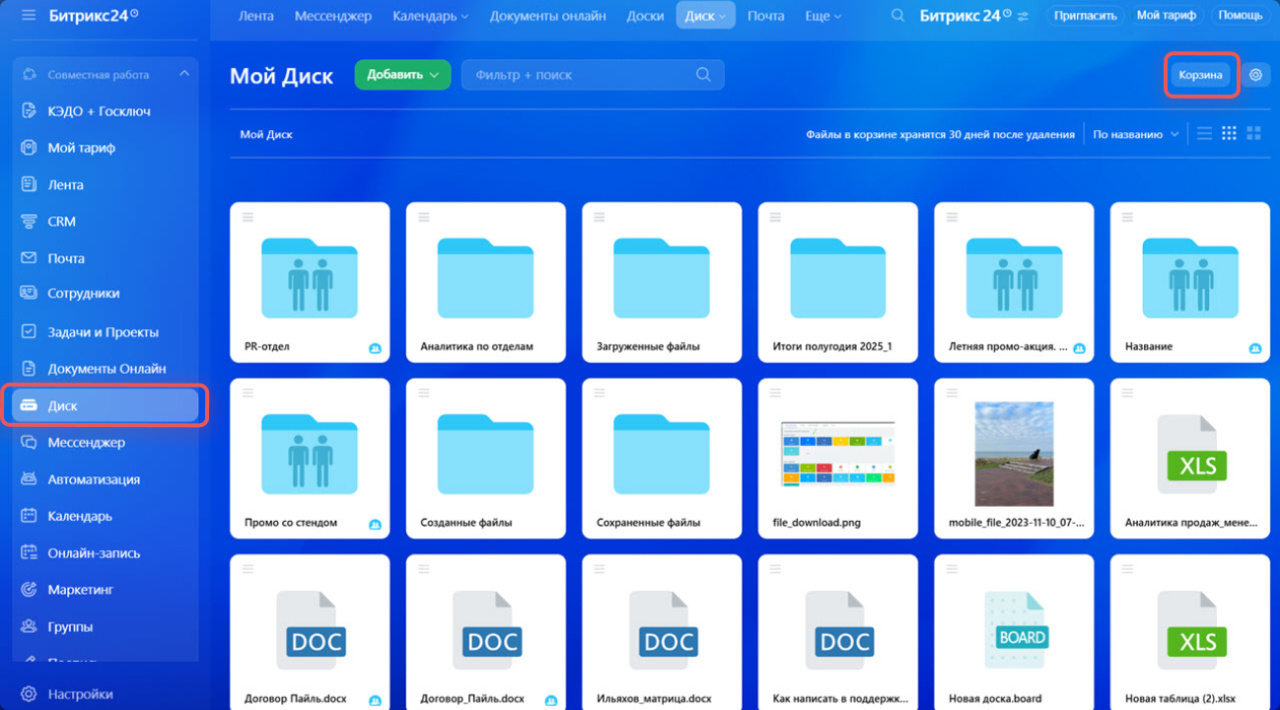Open the Летняя промо-акция folder
This screenshot has width=1280, height=710.
1014,282
